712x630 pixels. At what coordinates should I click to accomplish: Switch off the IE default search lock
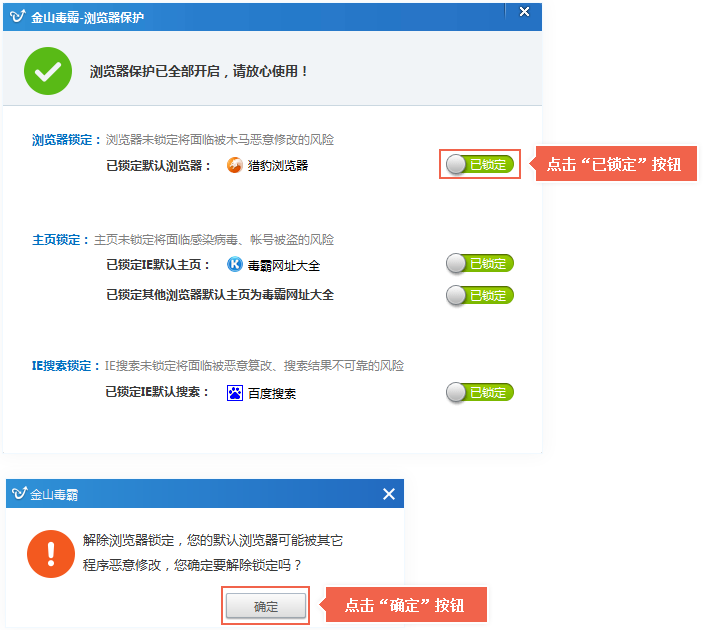[480, 392]
